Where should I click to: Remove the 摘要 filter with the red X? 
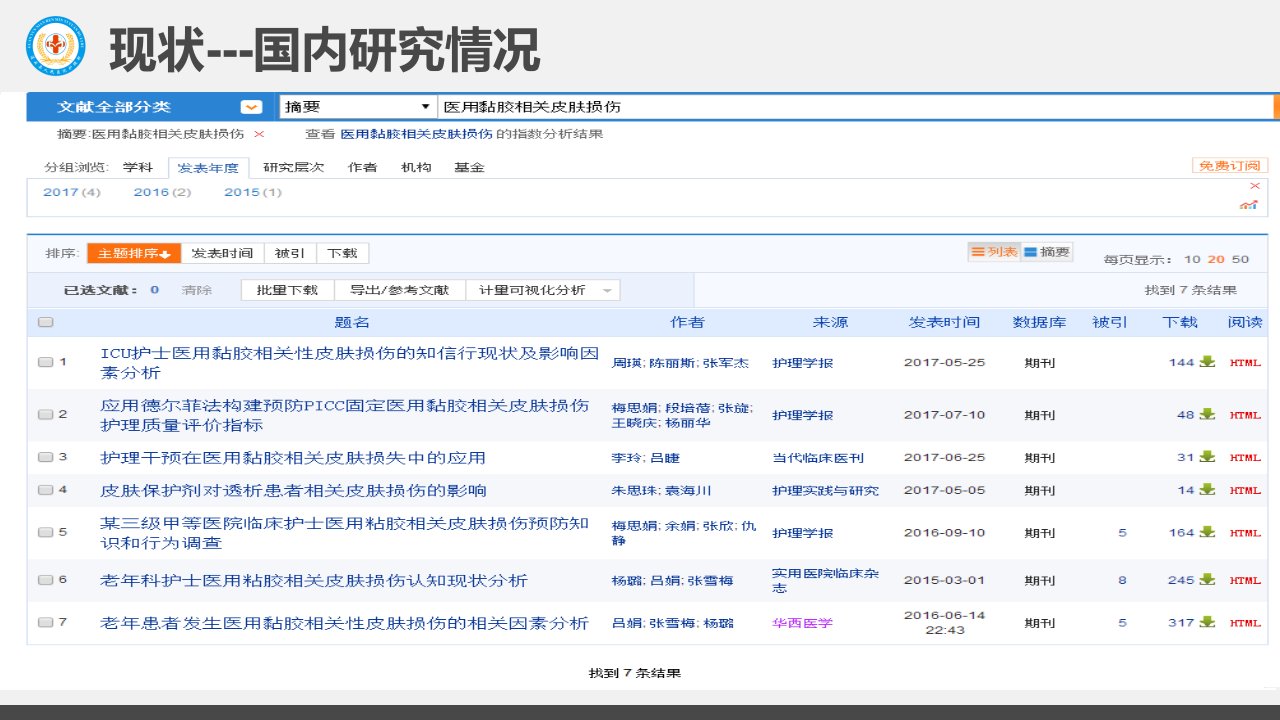coord(259,133)
